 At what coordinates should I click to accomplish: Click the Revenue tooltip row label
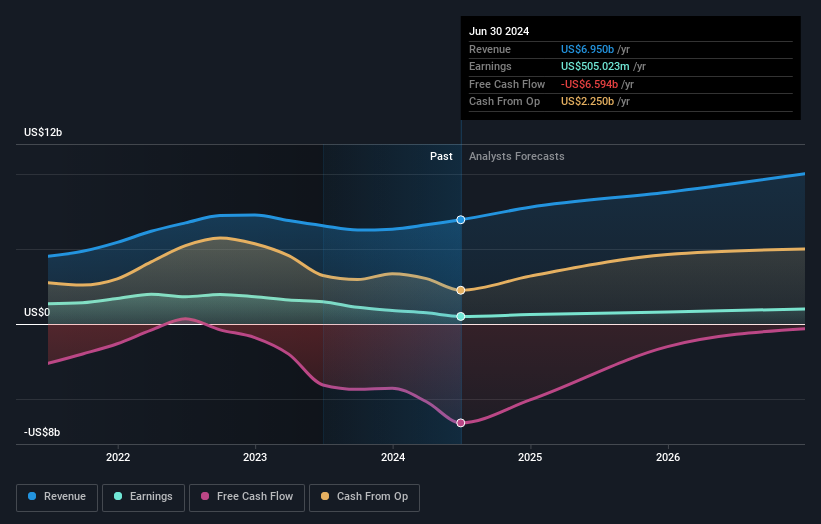[490, 49]
